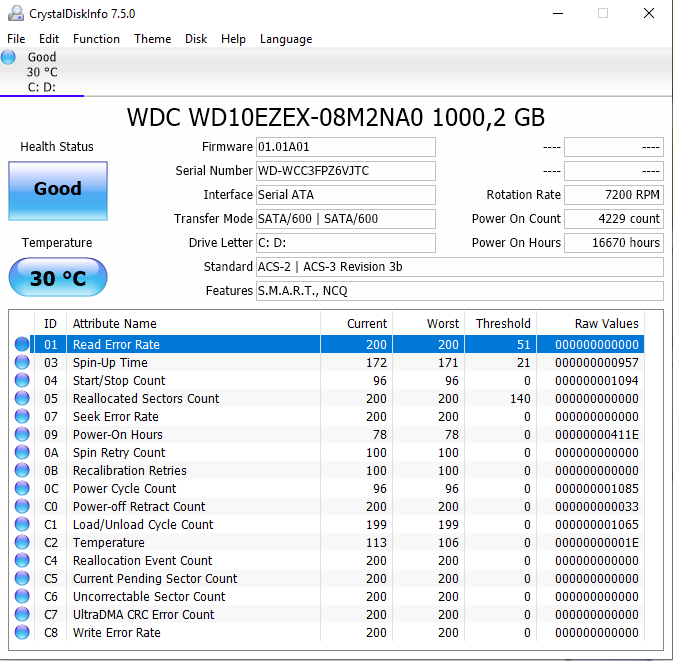
Task: Click worst value 171 in Spin-Up Time row
Action: pyautogui.click(x=448, y=363)
